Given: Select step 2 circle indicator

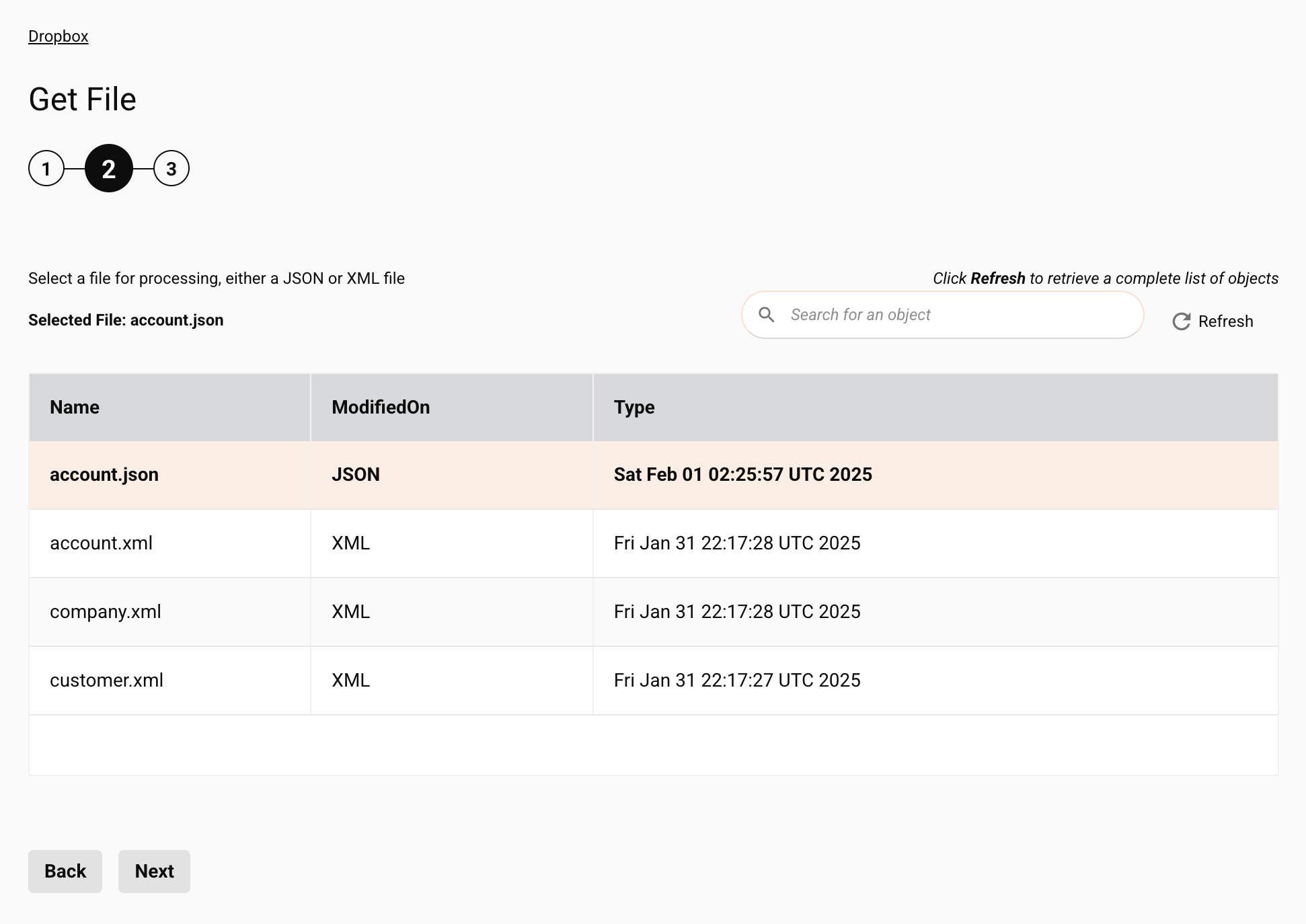Looking at the screenshot, I should [x=109, y=168].
